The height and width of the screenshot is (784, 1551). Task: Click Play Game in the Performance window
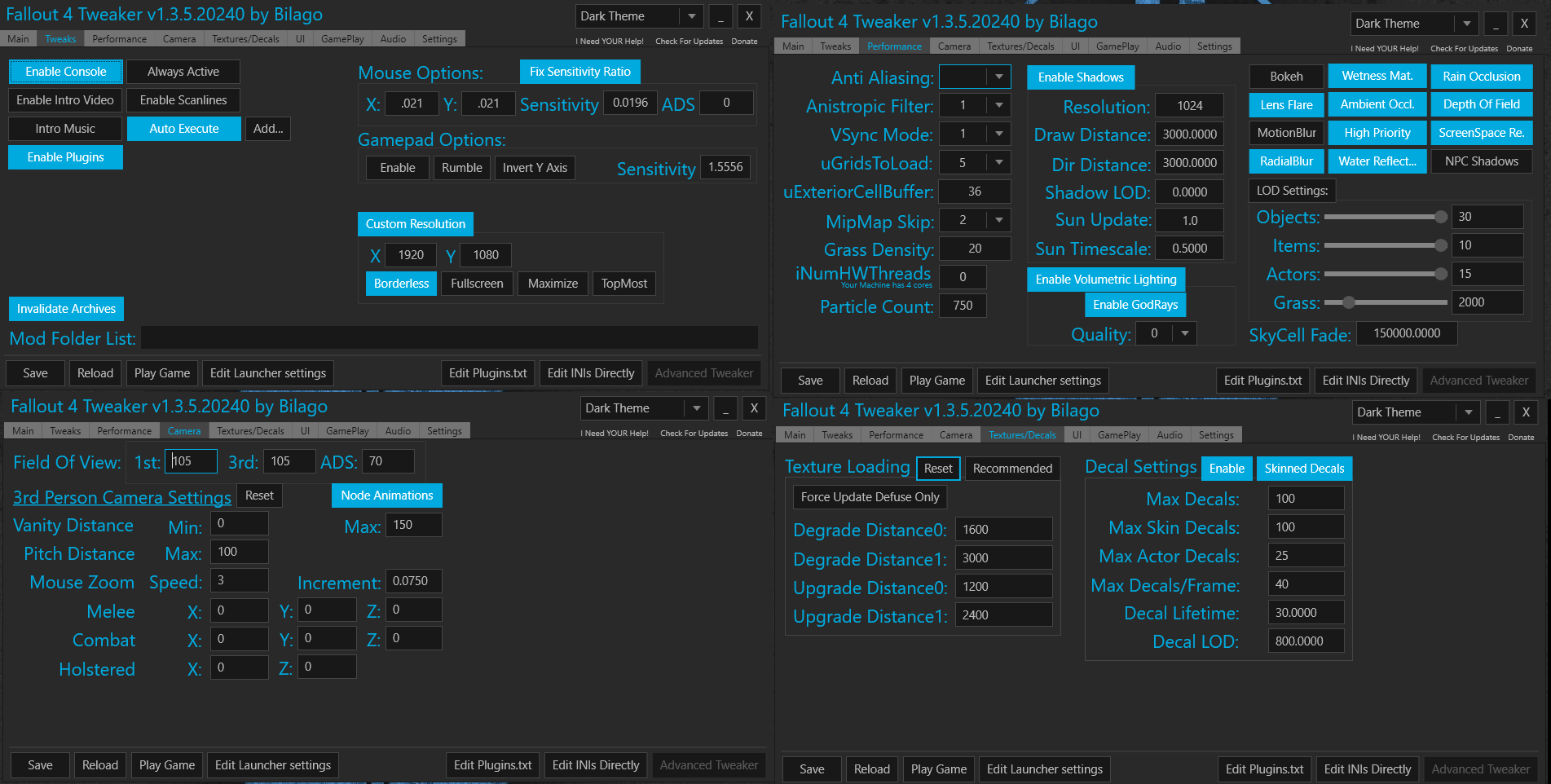point(937,381)
